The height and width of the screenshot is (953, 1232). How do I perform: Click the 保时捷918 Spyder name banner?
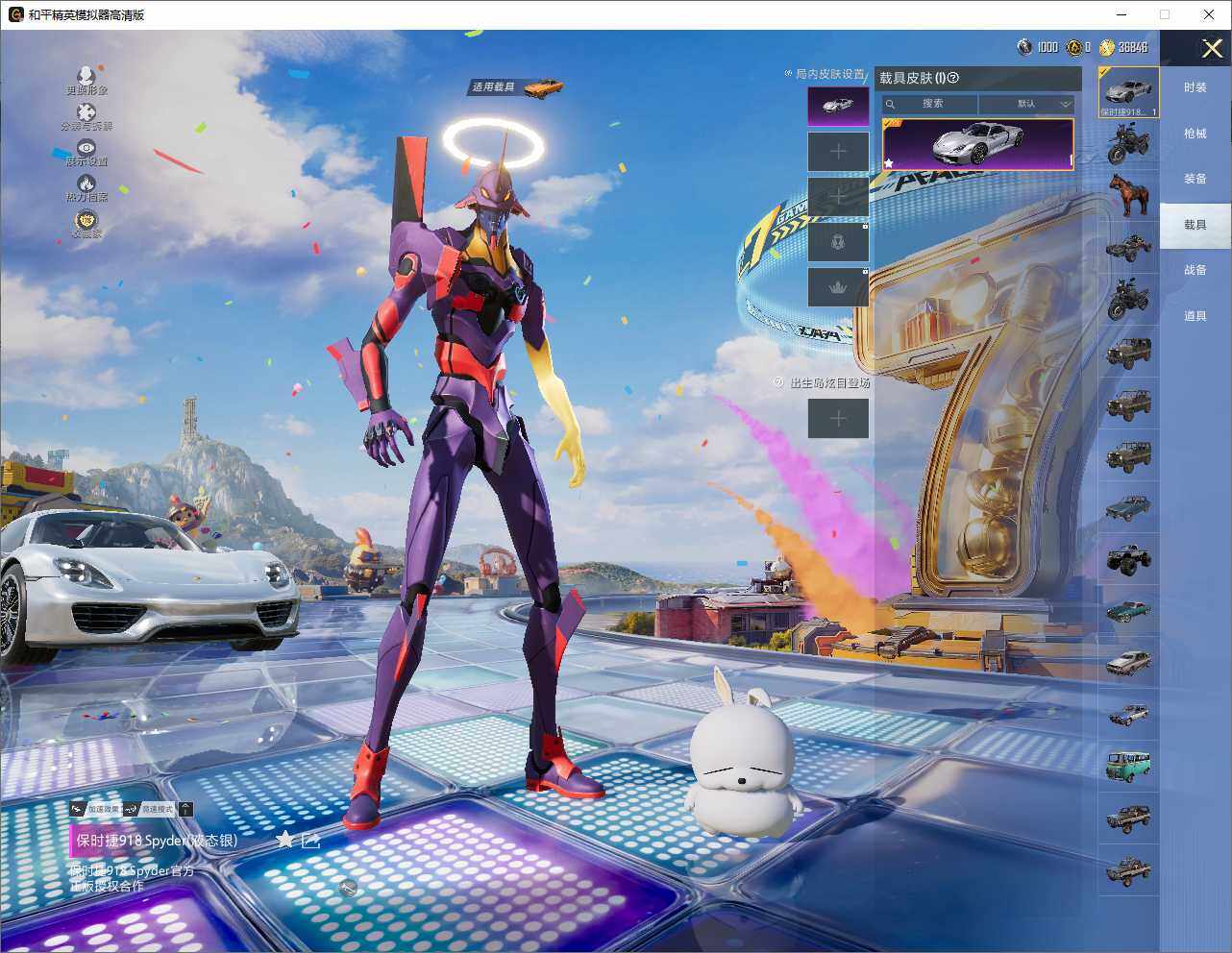156,841
